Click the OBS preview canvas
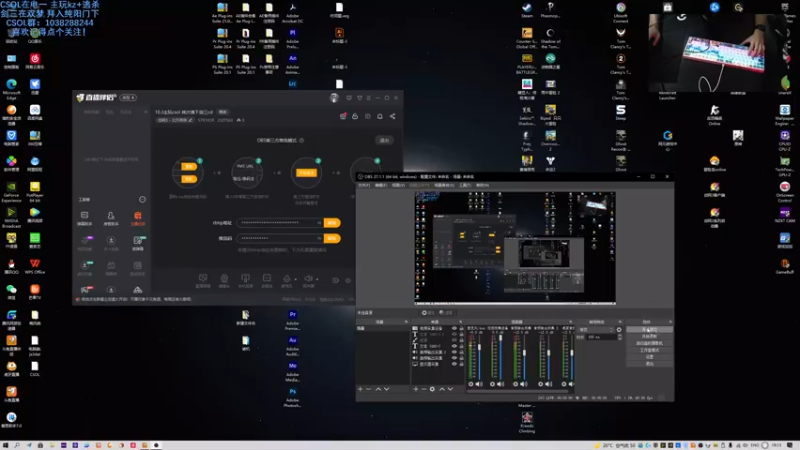 point(515,248)
